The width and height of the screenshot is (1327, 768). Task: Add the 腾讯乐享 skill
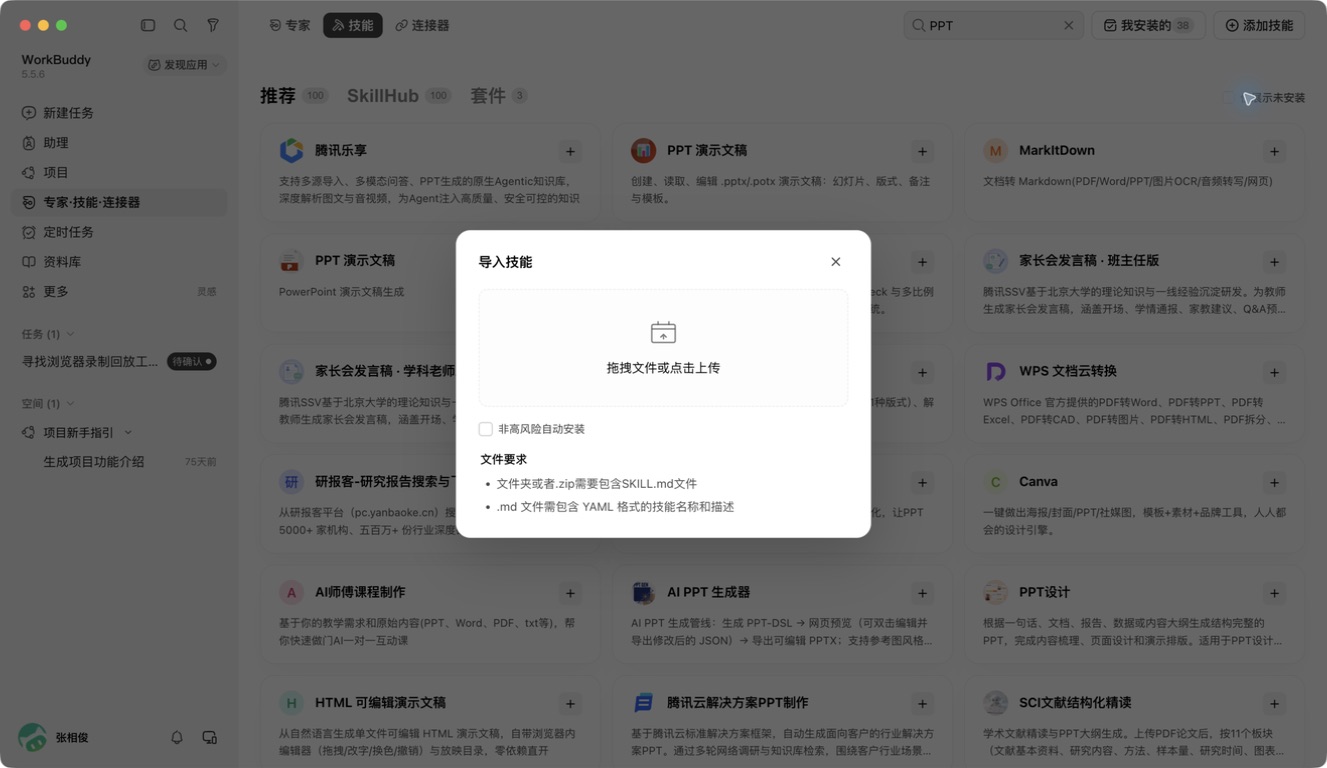click(570, 152)
